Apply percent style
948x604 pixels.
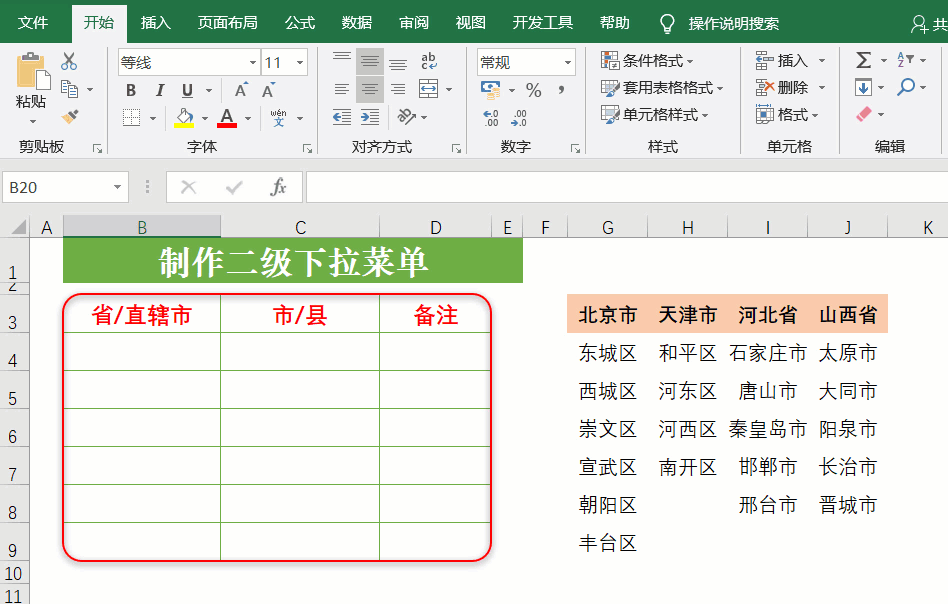point(533,90)
